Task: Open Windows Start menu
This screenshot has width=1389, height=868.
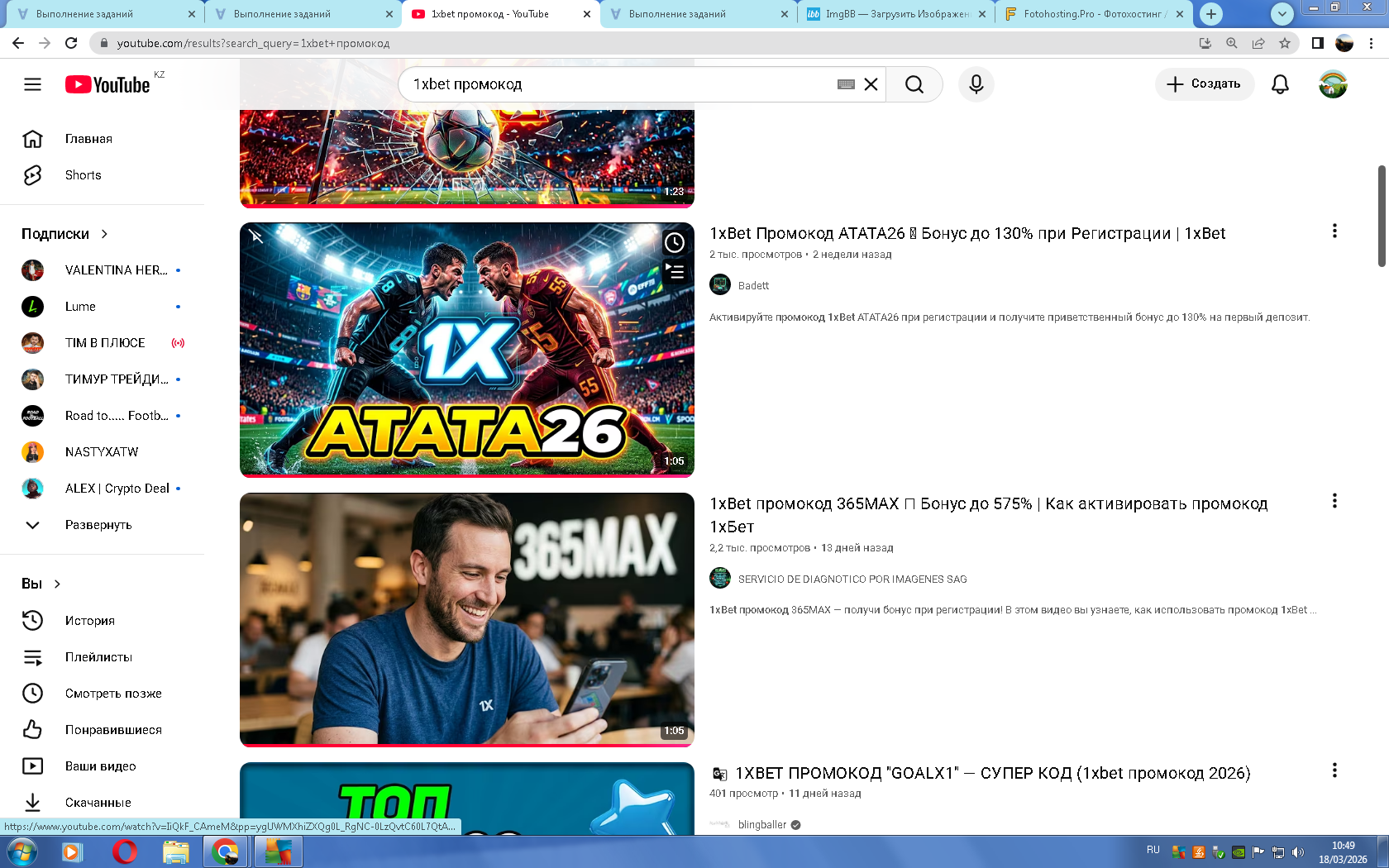Action: coord(21,851)
